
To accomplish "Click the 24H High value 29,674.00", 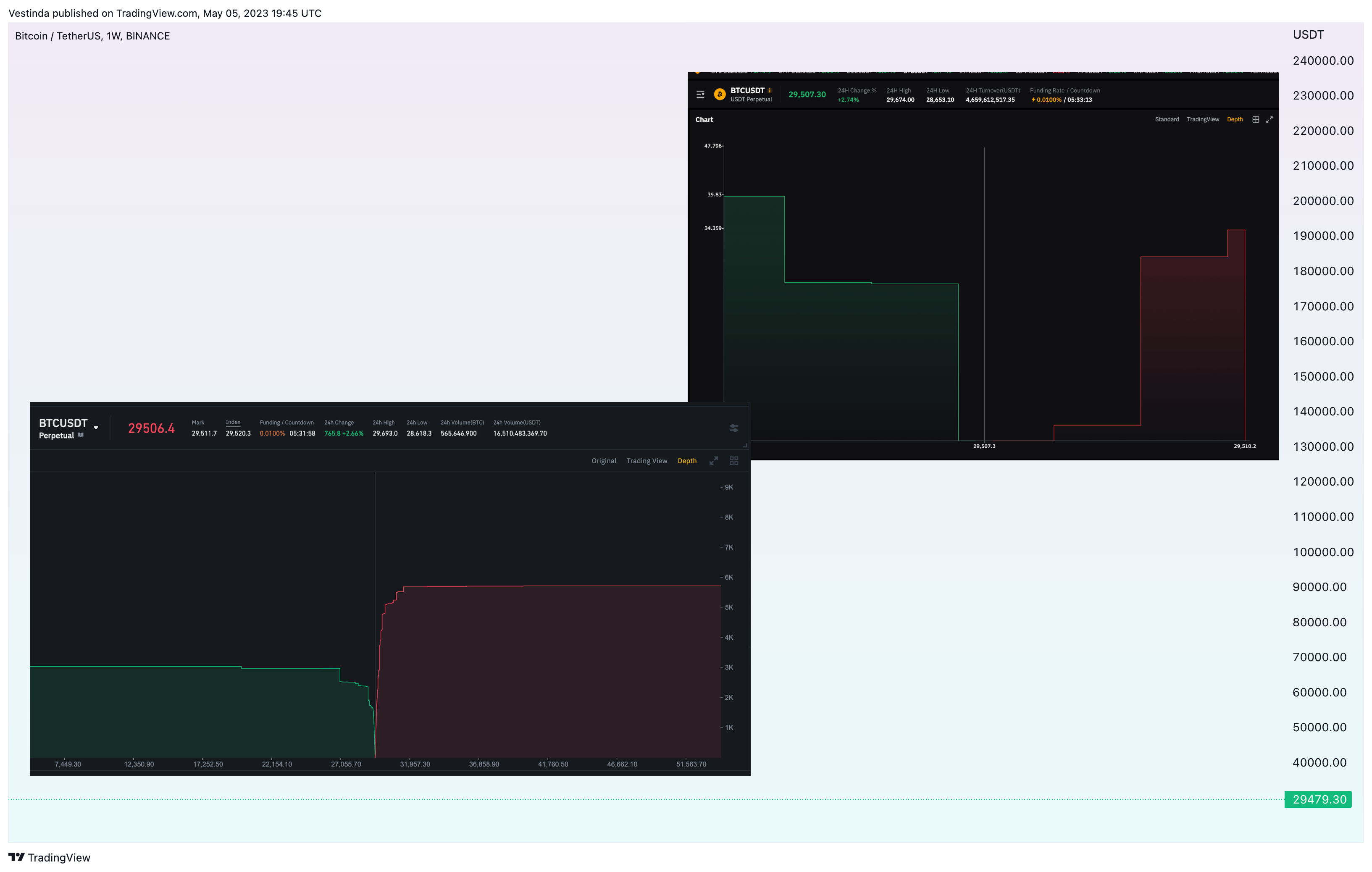I will coord(900,100).
